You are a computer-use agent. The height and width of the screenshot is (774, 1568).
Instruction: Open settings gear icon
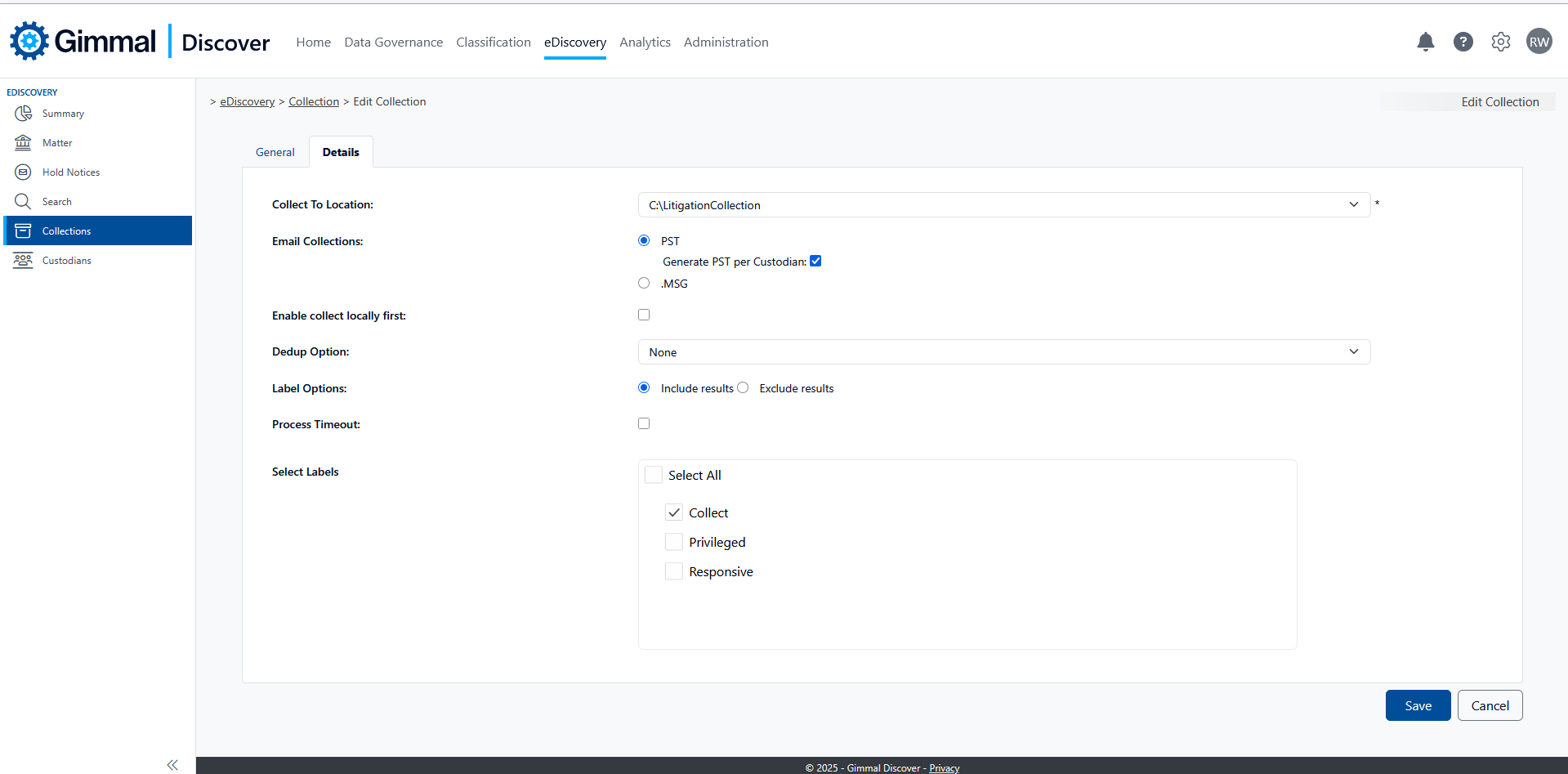[1500, 42]
